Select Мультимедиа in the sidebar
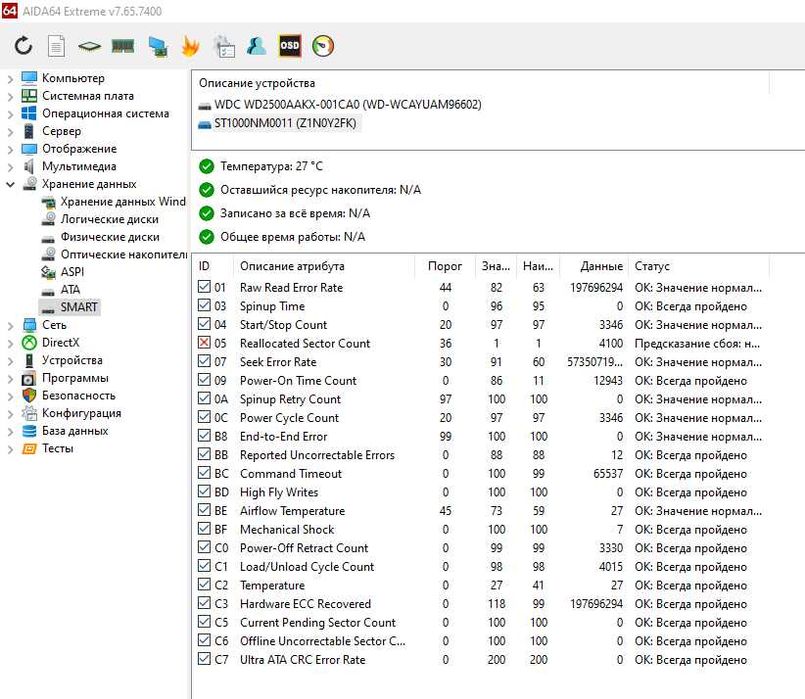Image resolution: width=805 pixels, height=699 pixels. pos(79,166)
